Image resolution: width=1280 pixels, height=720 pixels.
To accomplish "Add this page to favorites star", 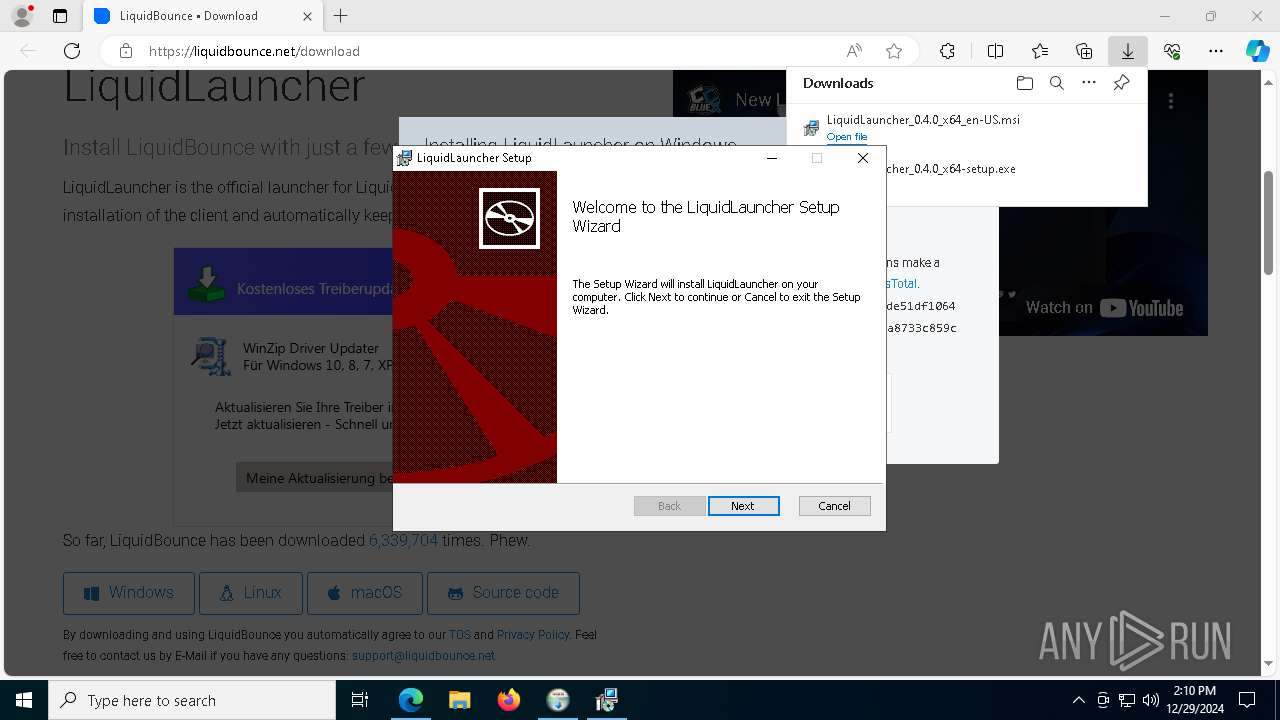I will coord(894,51).
